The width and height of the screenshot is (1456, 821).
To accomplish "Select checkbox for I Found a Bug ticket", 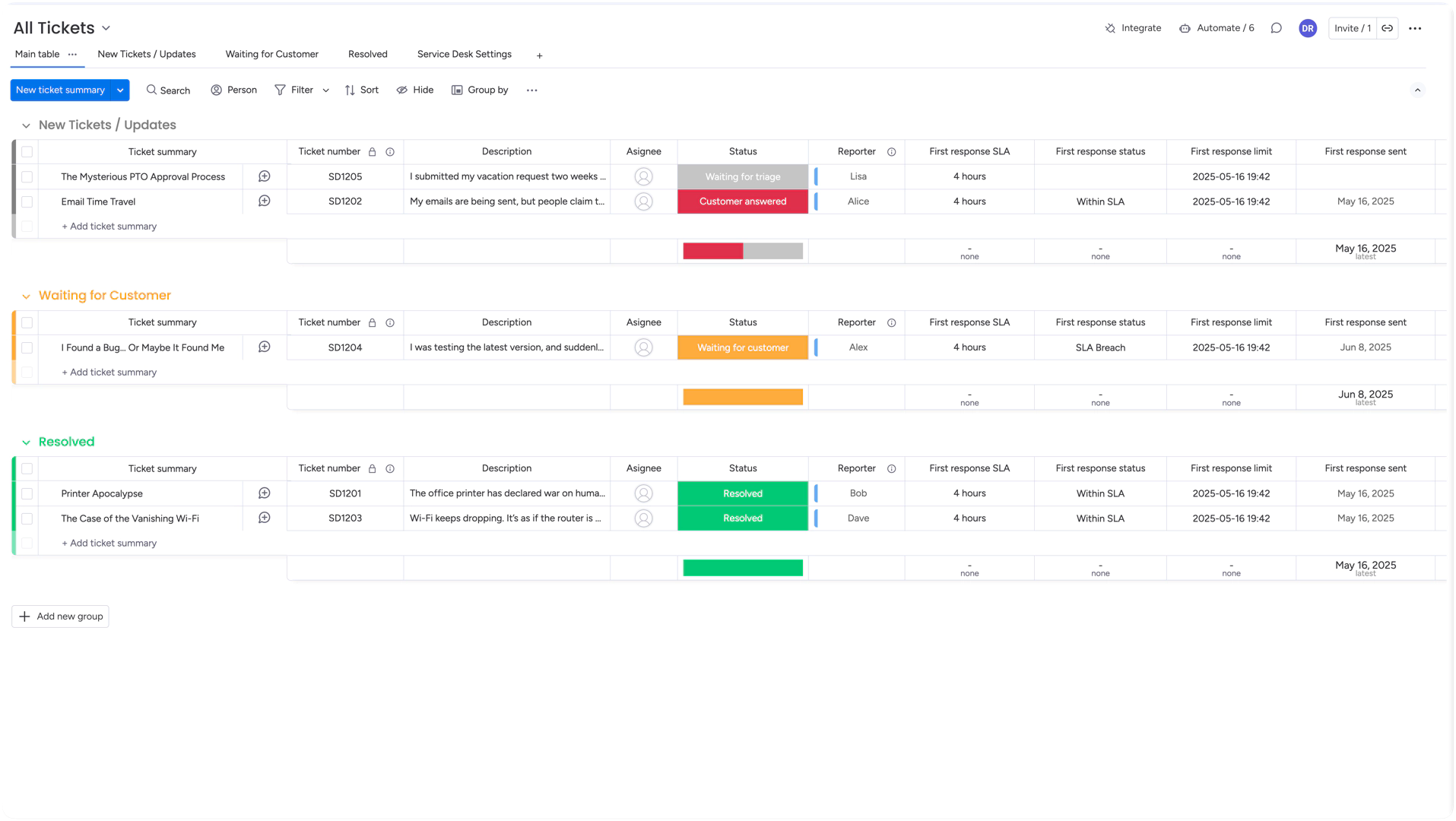I will [x=27, y=347].
